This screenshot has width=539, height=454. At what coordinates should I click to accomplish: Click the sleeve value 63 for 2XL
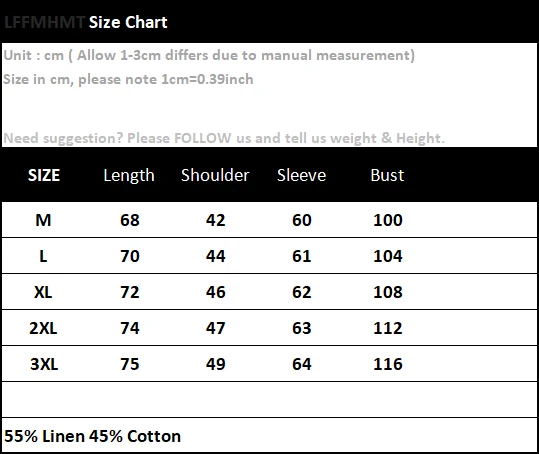pos(301,328)
